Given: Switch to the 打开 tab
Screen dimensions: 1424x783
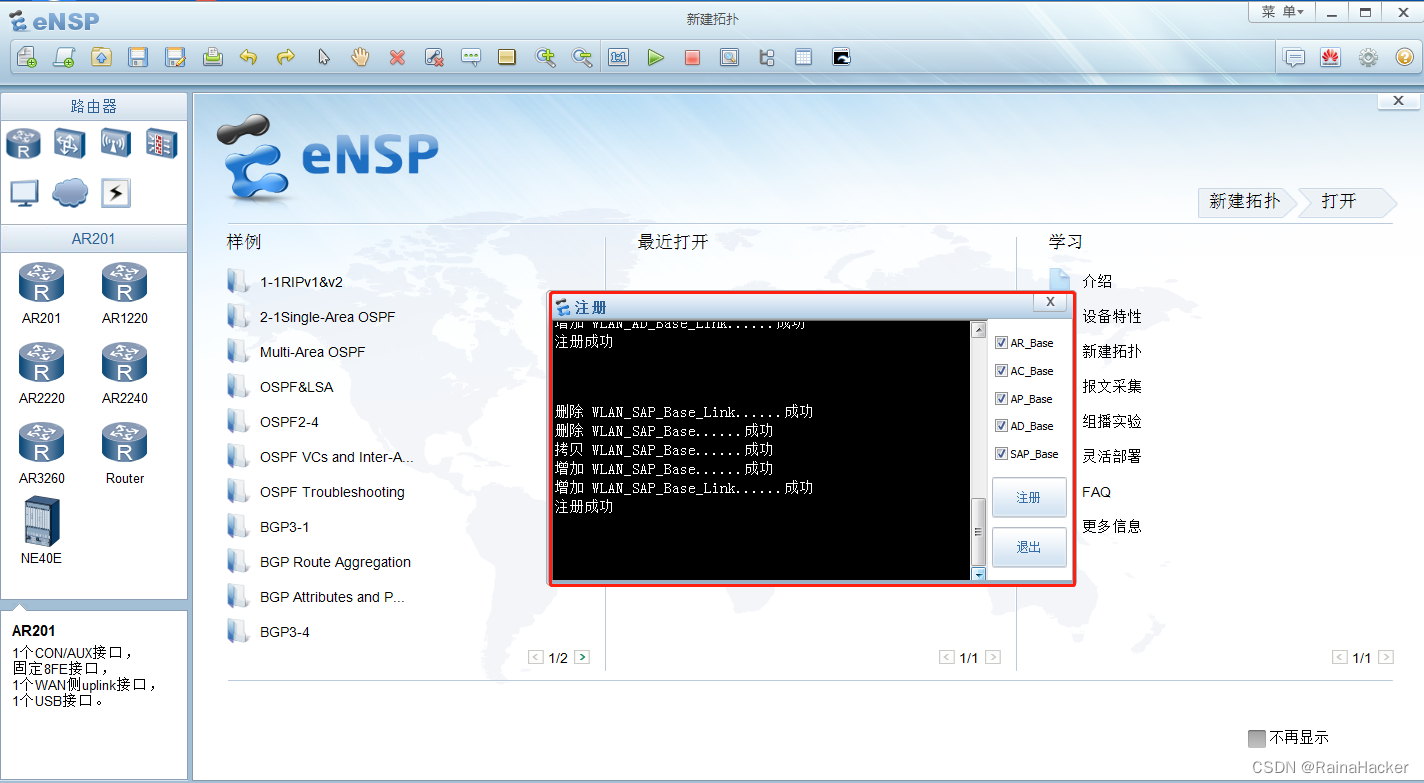Looking at the screenshot, I should point(1338,202).
